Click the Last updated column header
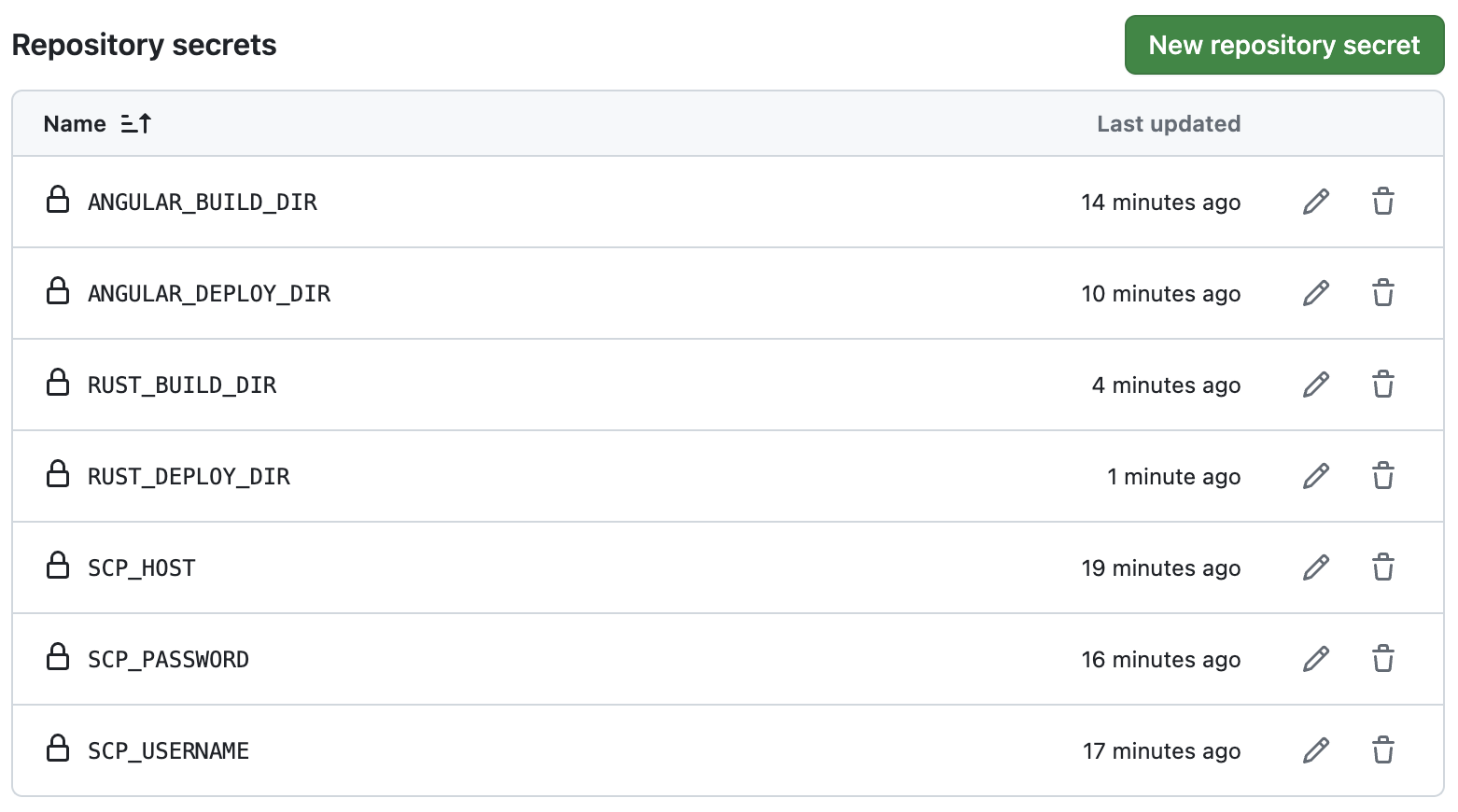 1168,124
